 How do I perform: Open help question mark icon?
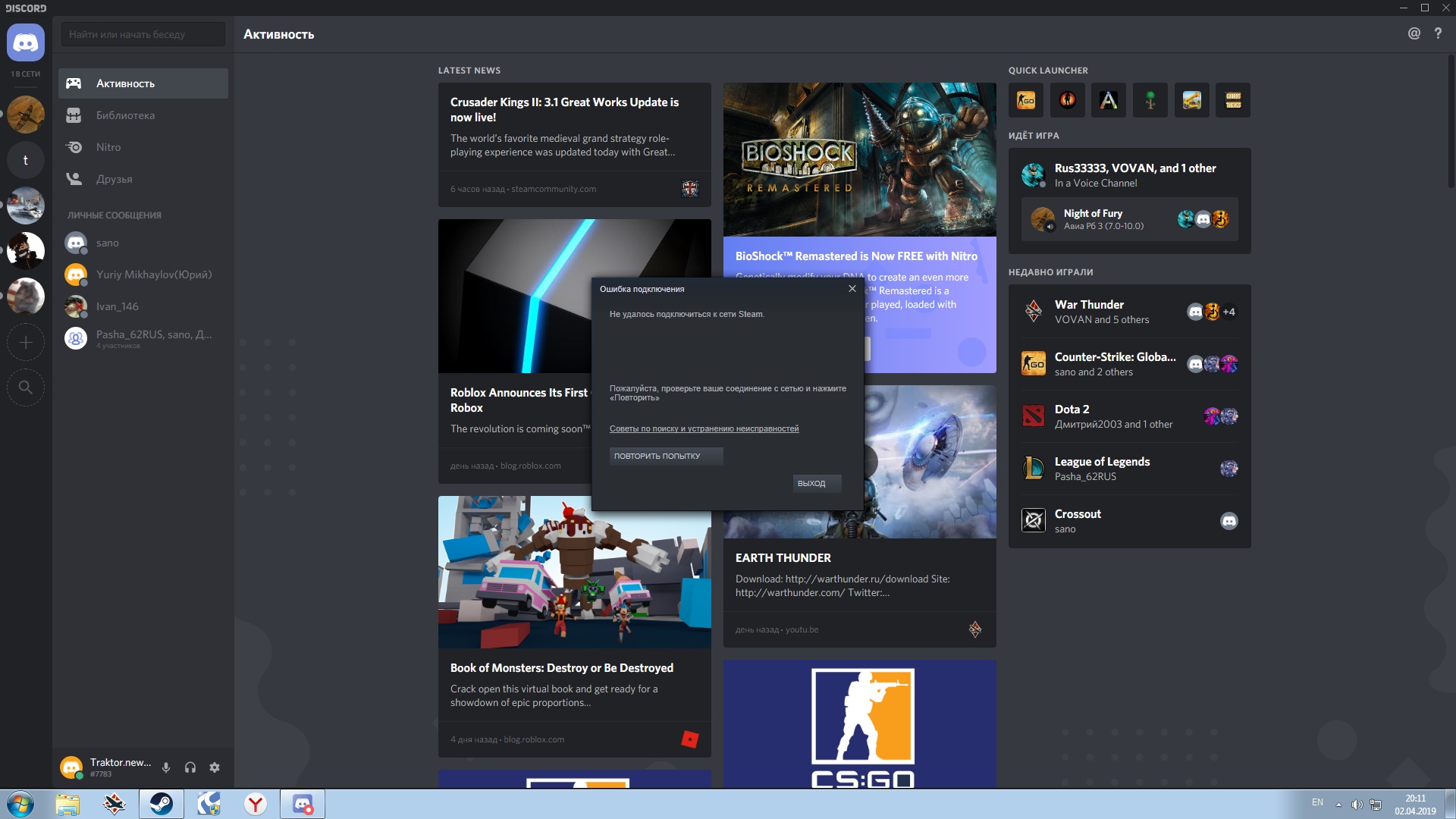(x=1438, y=33)
